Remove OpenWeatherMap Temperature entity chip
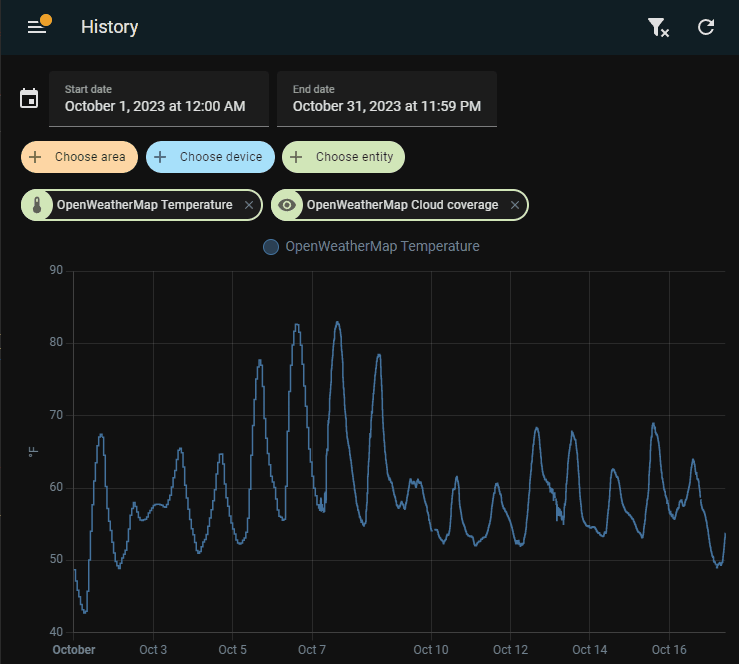The width and height of the screenshot is (739, 664). point(249,205)
